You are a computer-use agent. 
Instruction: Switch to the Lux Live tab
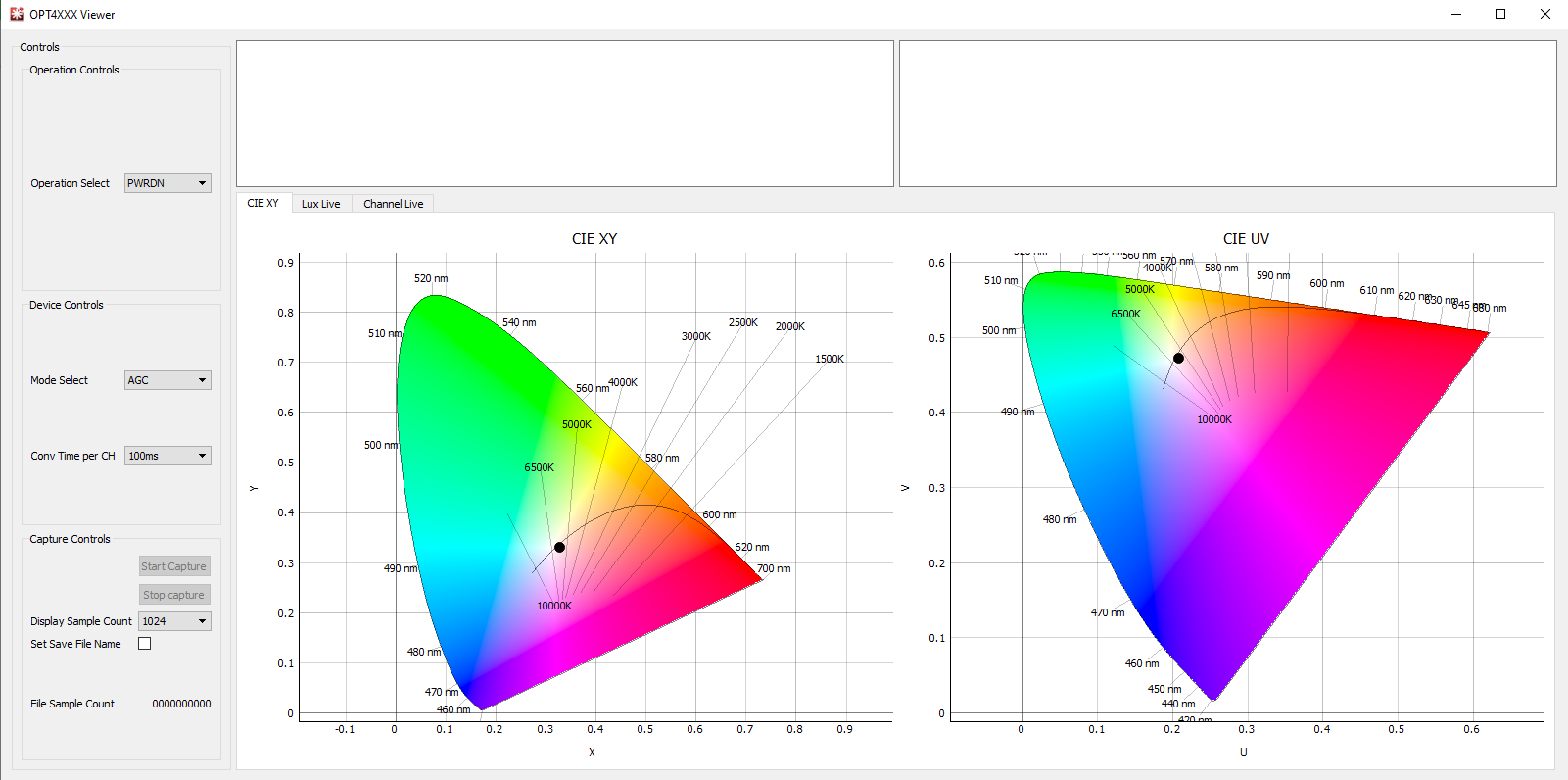(320, 204)
